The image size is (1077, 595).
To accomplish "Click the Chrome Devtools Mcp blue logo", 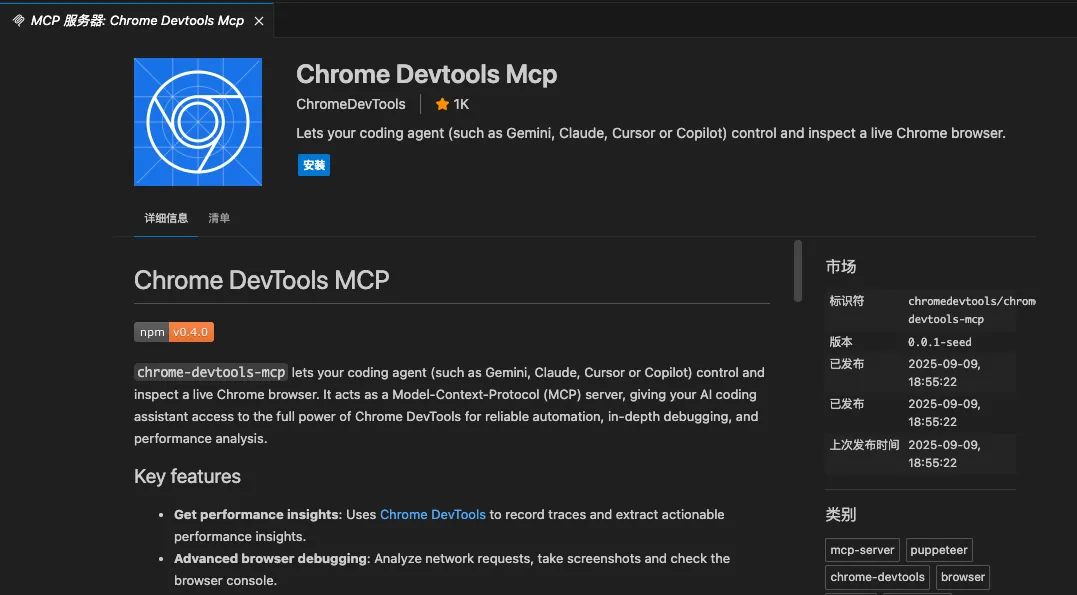I will pos(198,122).
